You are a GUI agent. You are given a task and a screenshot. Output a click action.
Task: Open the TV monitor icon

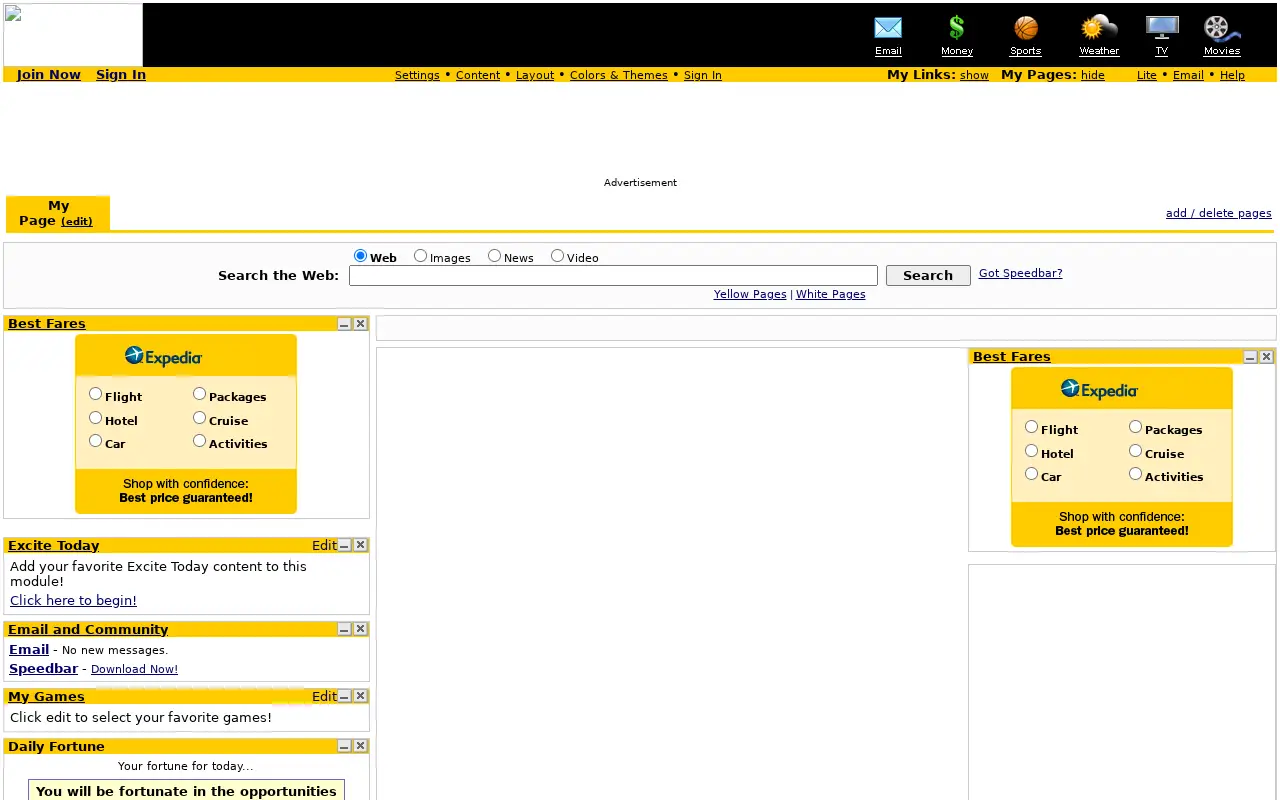coord(1162,28)
